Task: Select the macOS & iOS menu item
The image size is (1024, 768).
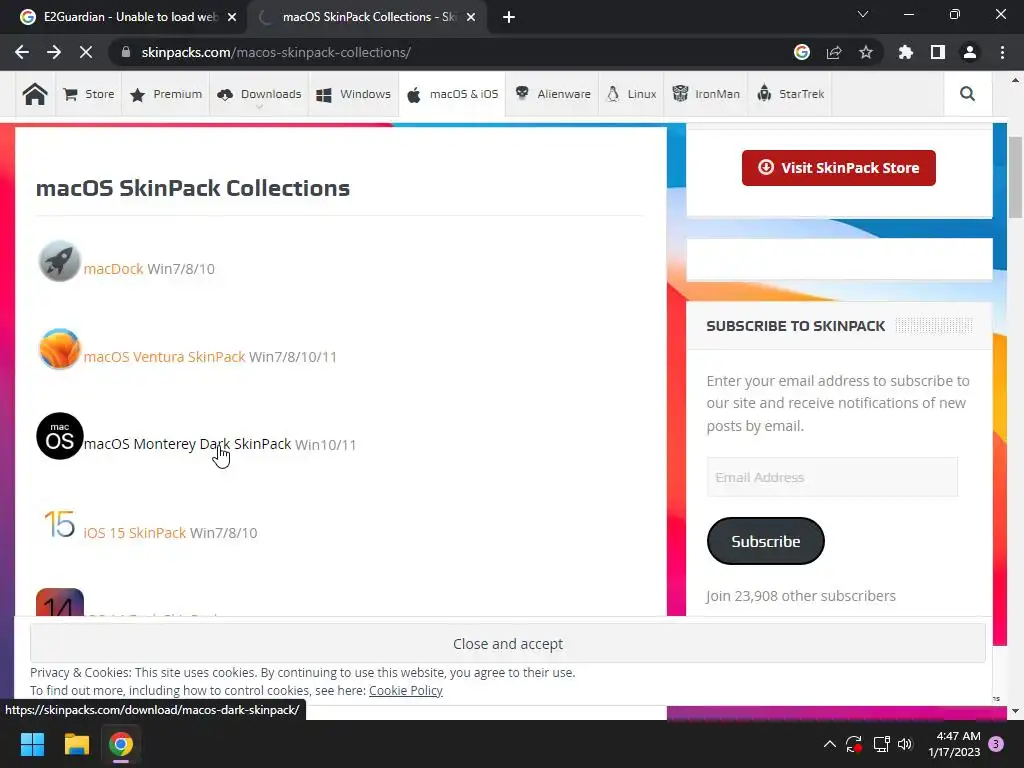Action: [x=452, y=94]
